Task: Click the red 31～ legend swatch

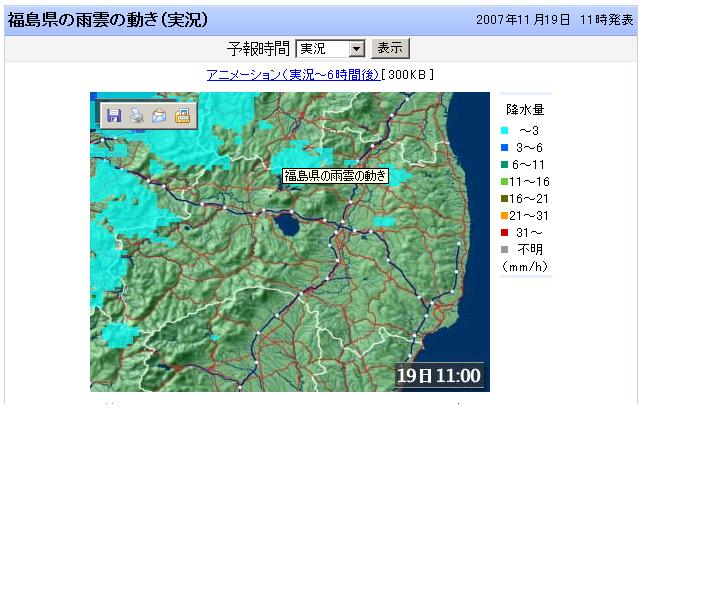Action: [505, 233]
